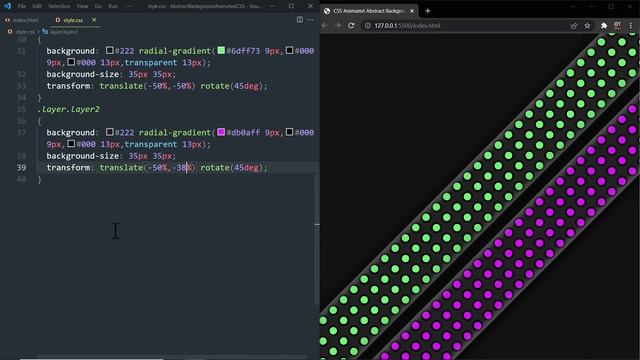Open the View menu in VS Code
The height and width of the screenshot is (360, 640).
tap(82, 6)
